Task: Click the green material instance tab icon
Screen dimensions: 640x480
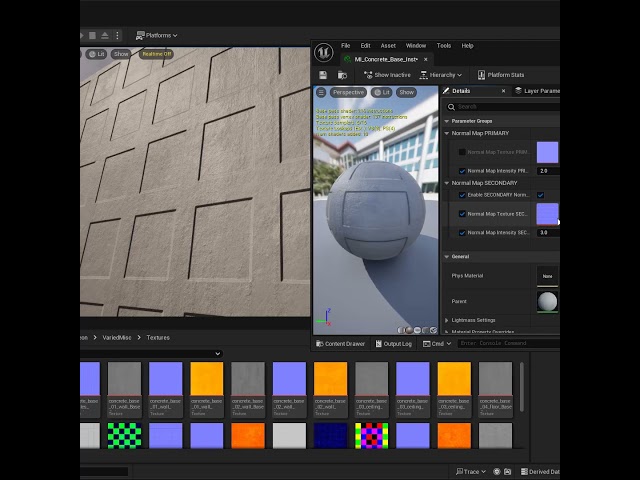Action: pos(347,59)
